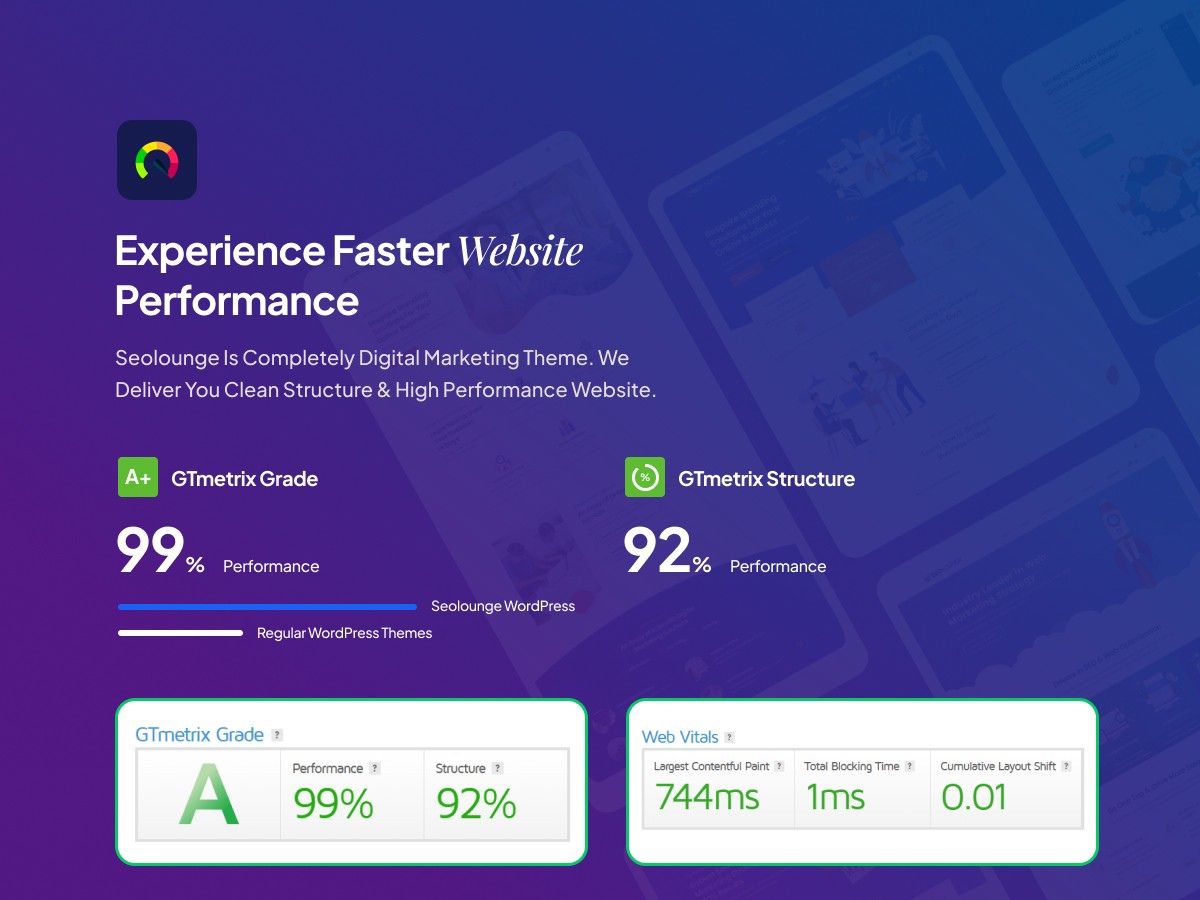Click the blue Seolounge WordPress progress bar

click(x=267, y=606)
